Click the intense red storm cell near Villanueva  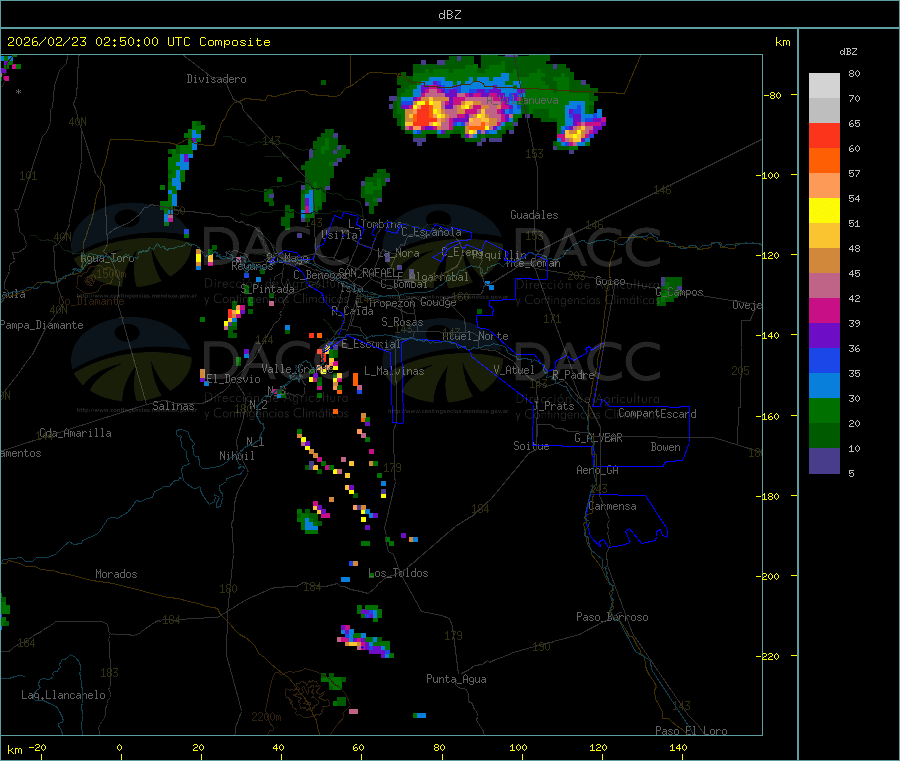[426, 114]
